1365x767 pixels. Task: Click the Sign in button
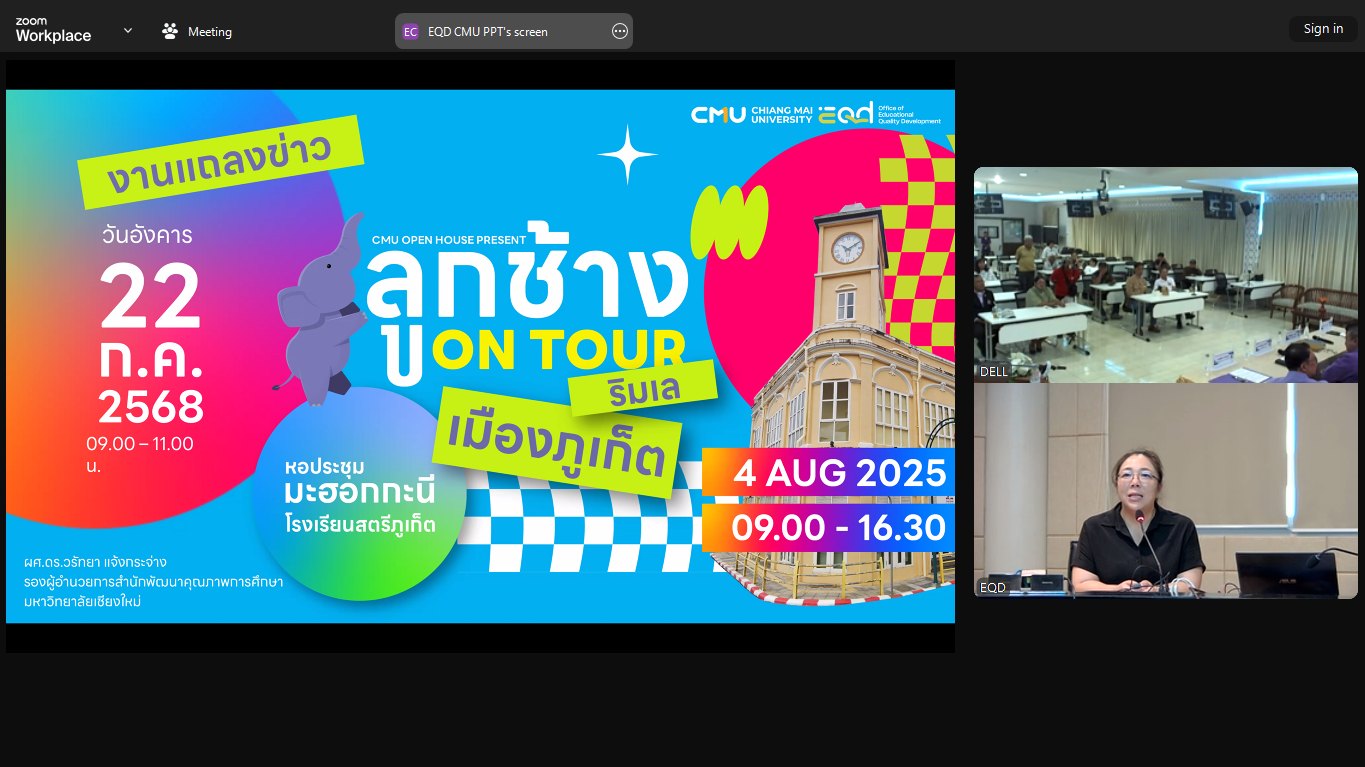pos(1323,29)
